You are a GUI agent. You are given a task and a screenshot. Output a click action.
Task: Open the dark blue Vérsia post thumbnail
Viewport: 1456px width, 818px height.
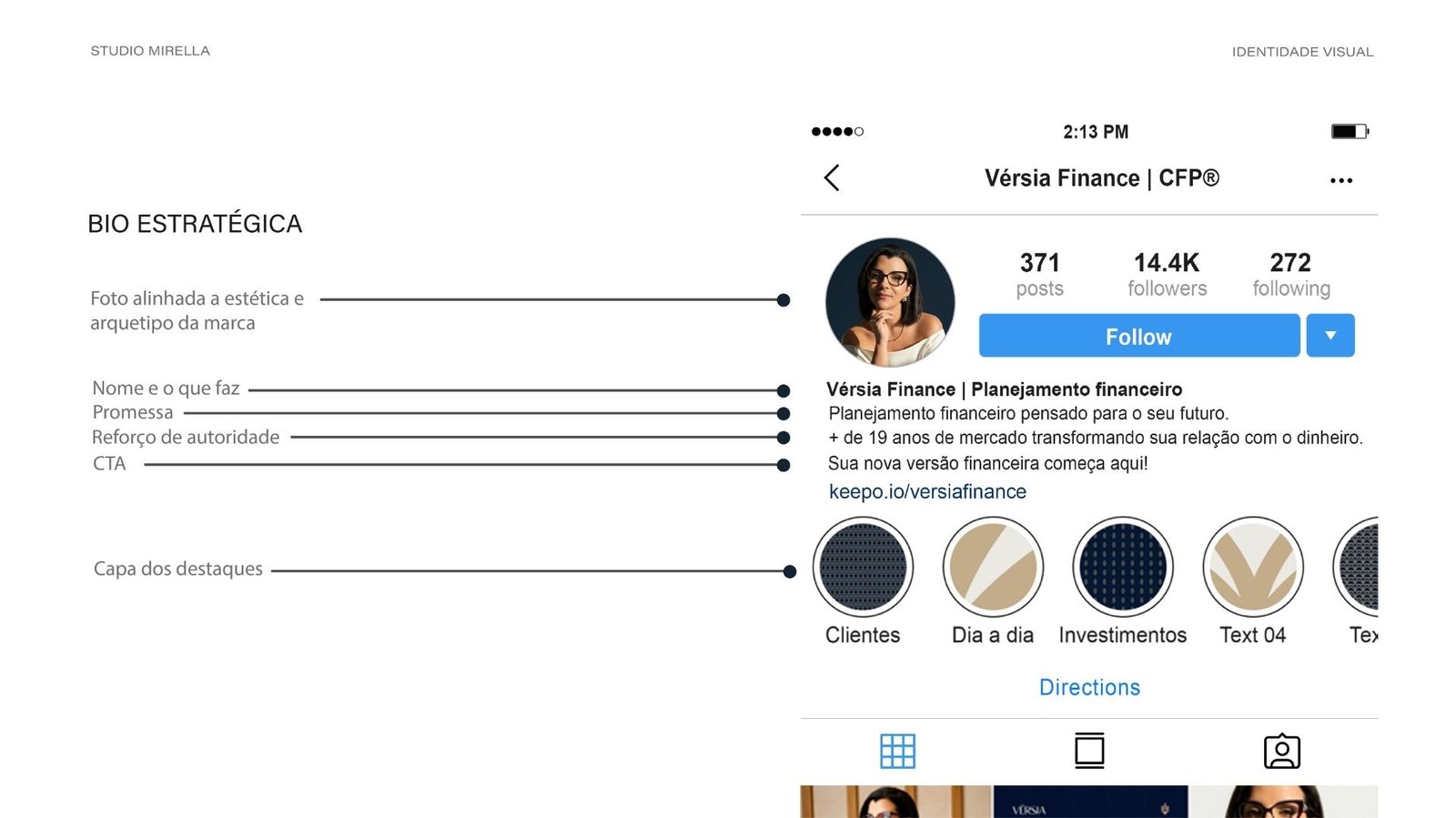[x=1090, y=802]
